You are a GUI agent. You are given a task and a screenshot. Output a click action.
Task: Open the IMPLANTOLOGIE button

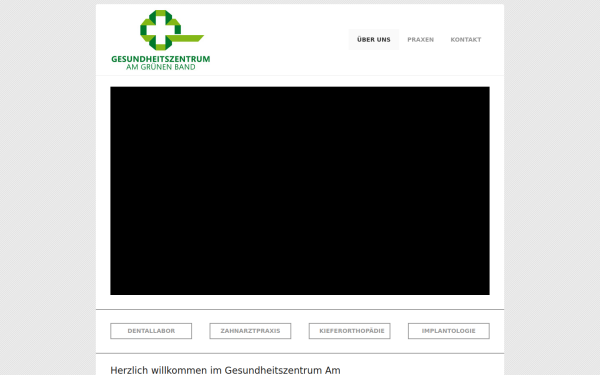click(x=449, y=331)
